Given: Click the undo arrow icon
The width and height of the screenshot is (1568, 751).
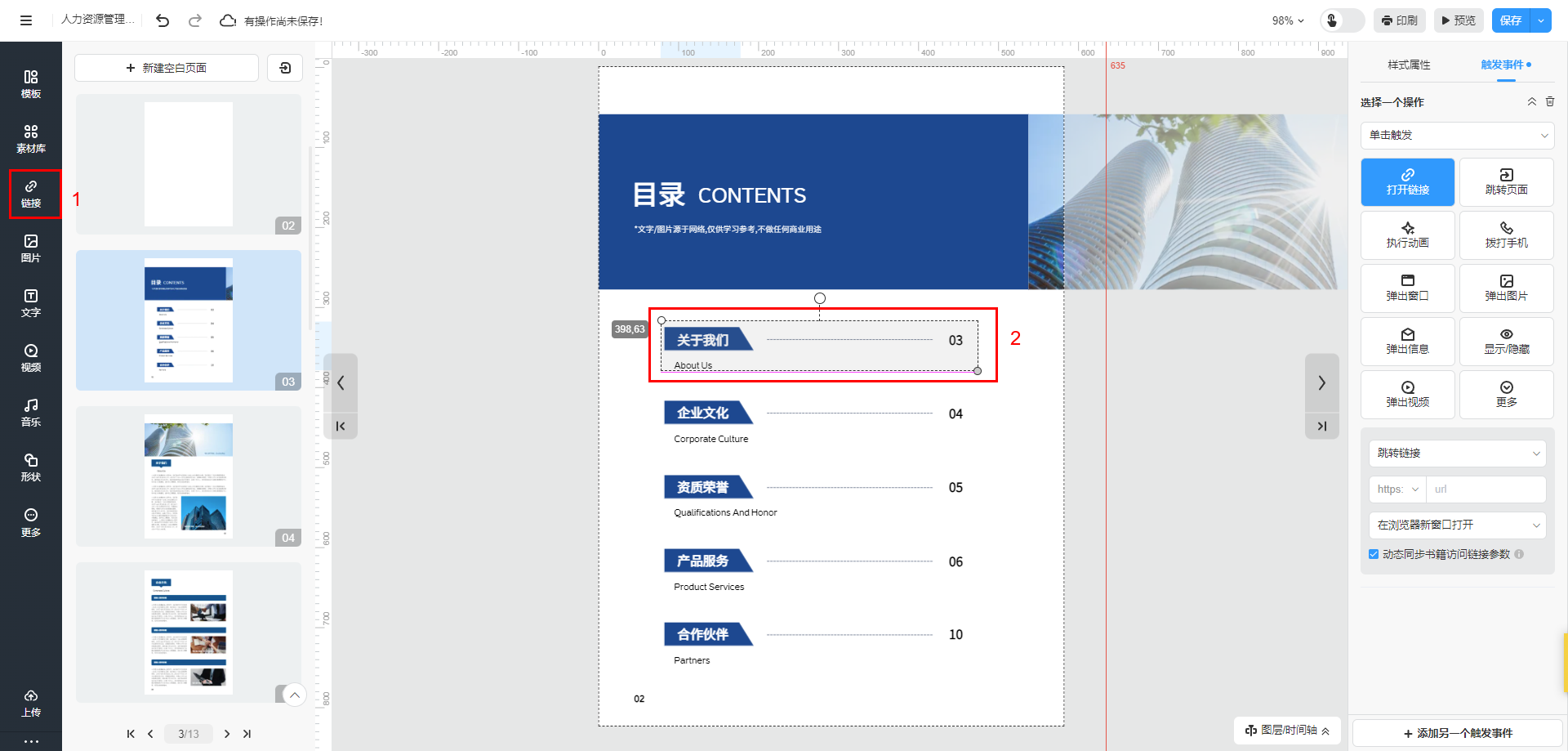Looking at the screenshot, I should click(x=163, y=20).
